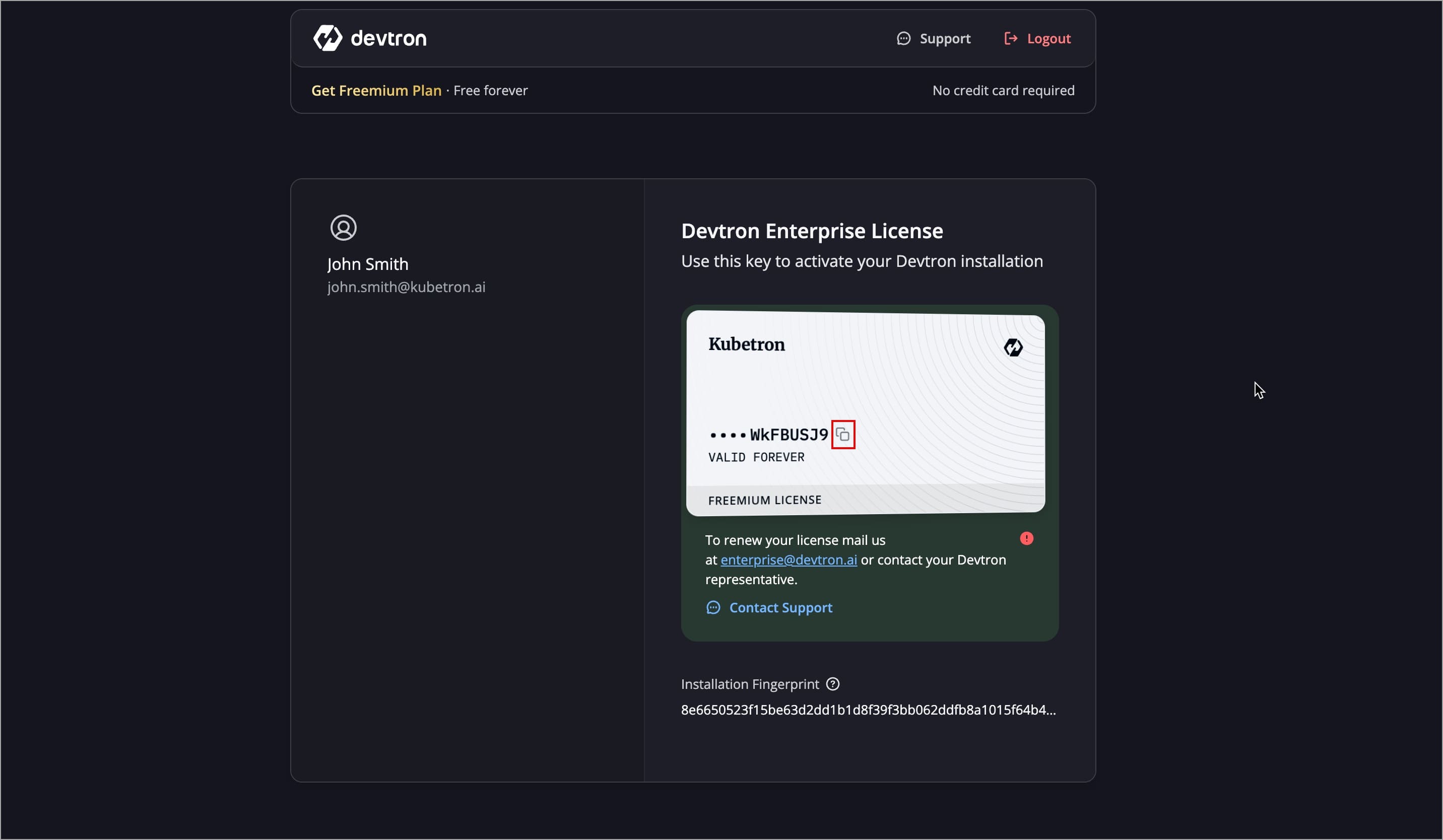This screenshot has width=1443, height=840.
Task: Click the devtron logo in the top header
Action: [x=369, y=37]
